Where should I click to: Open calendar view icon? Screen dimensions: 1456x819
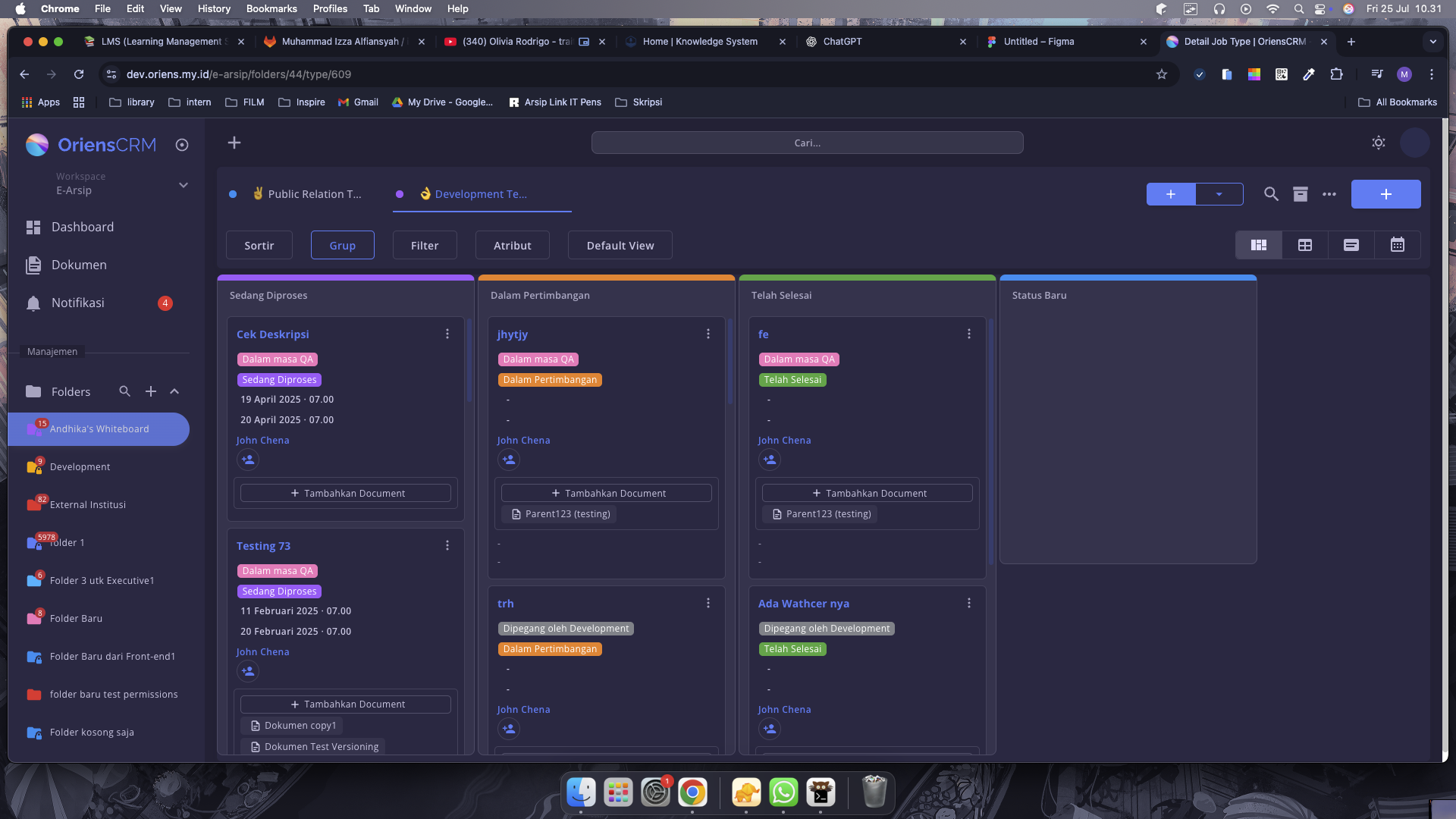pyautogui.click(x=1398, y=245)
